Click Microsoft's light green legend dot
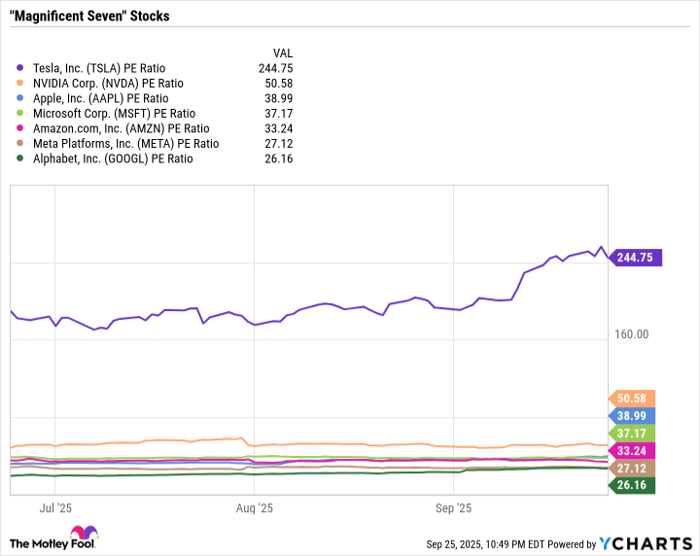 point(20,113)
